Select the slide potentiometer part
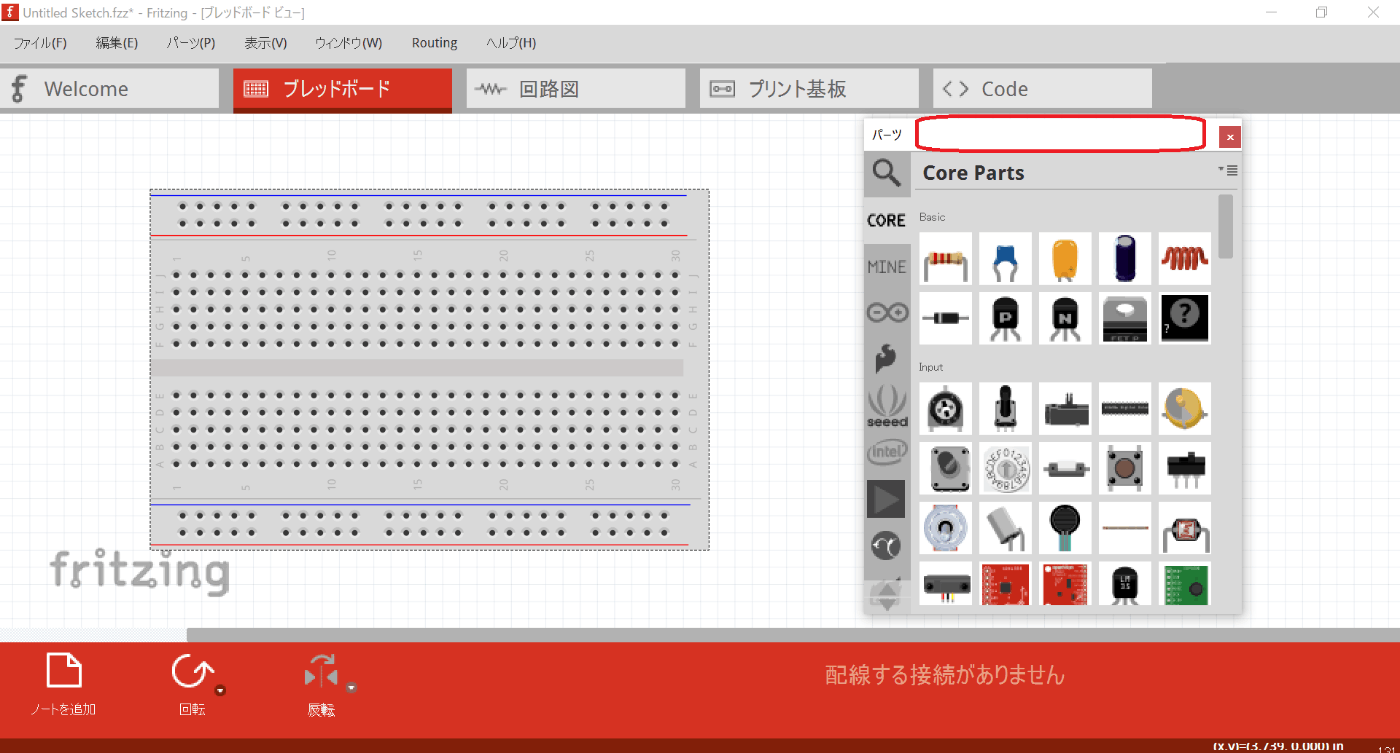This screenshot has height=753, width=1400. click(x=1065, y=408)
